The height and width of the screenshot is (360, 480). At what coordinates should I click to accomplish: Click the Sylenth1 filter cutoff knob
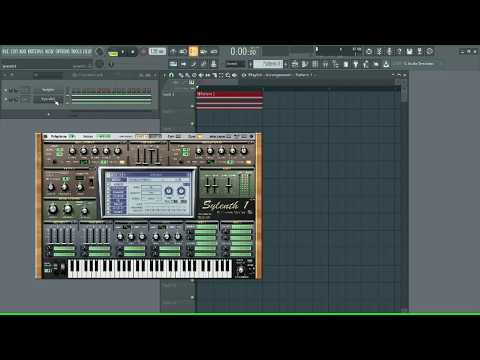[x=52, y=209]
